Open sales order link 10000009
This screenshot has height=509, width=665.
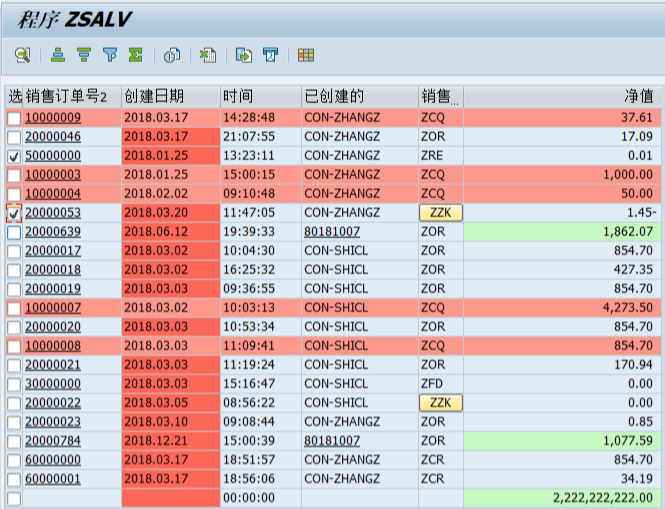pos(53,117)
